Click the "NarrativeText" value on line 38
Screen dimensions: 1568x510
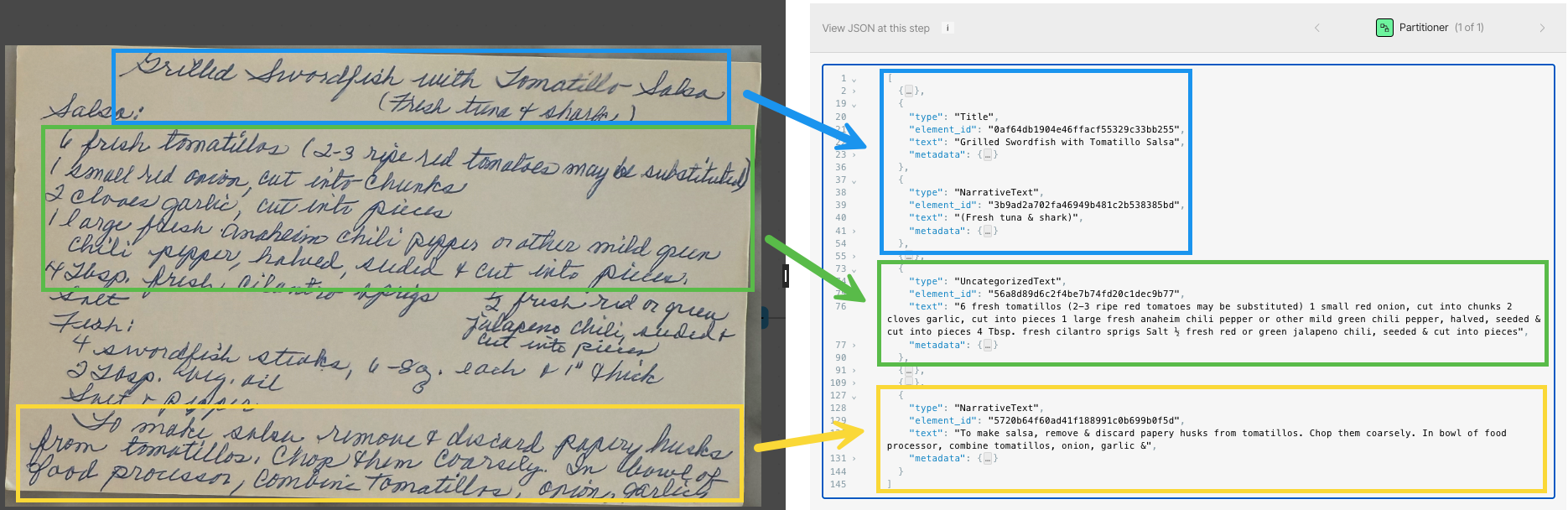tap(995, 193)
